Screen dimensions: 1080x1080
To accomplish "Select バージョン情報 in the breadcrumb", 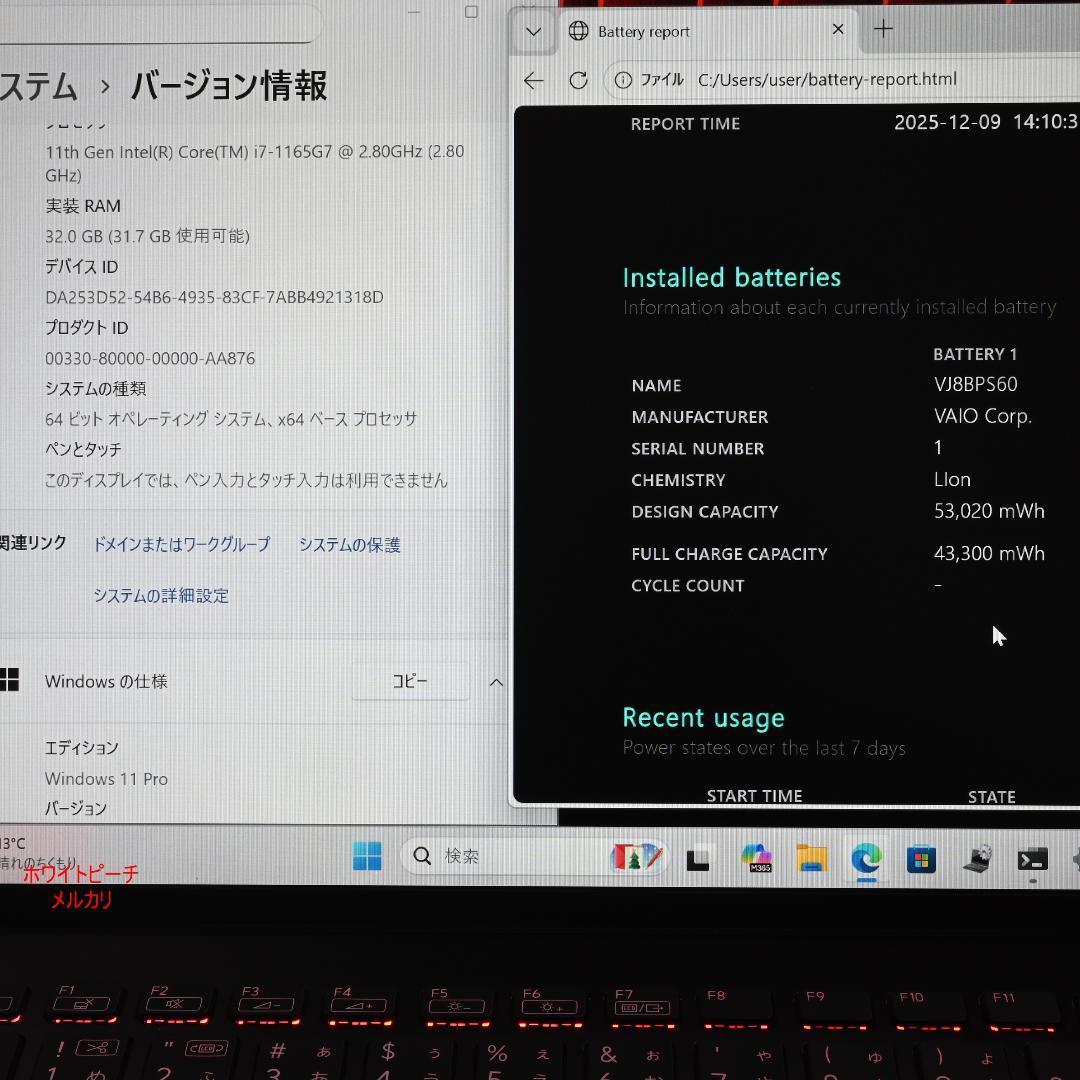I will pos(227,88).
